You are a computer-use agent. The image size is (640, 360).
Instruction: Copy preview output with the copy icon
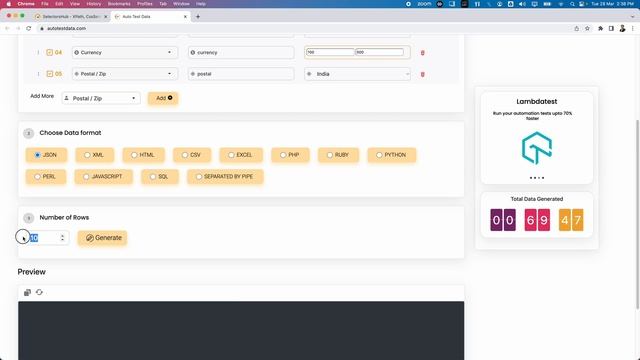[x=27, y=292]
